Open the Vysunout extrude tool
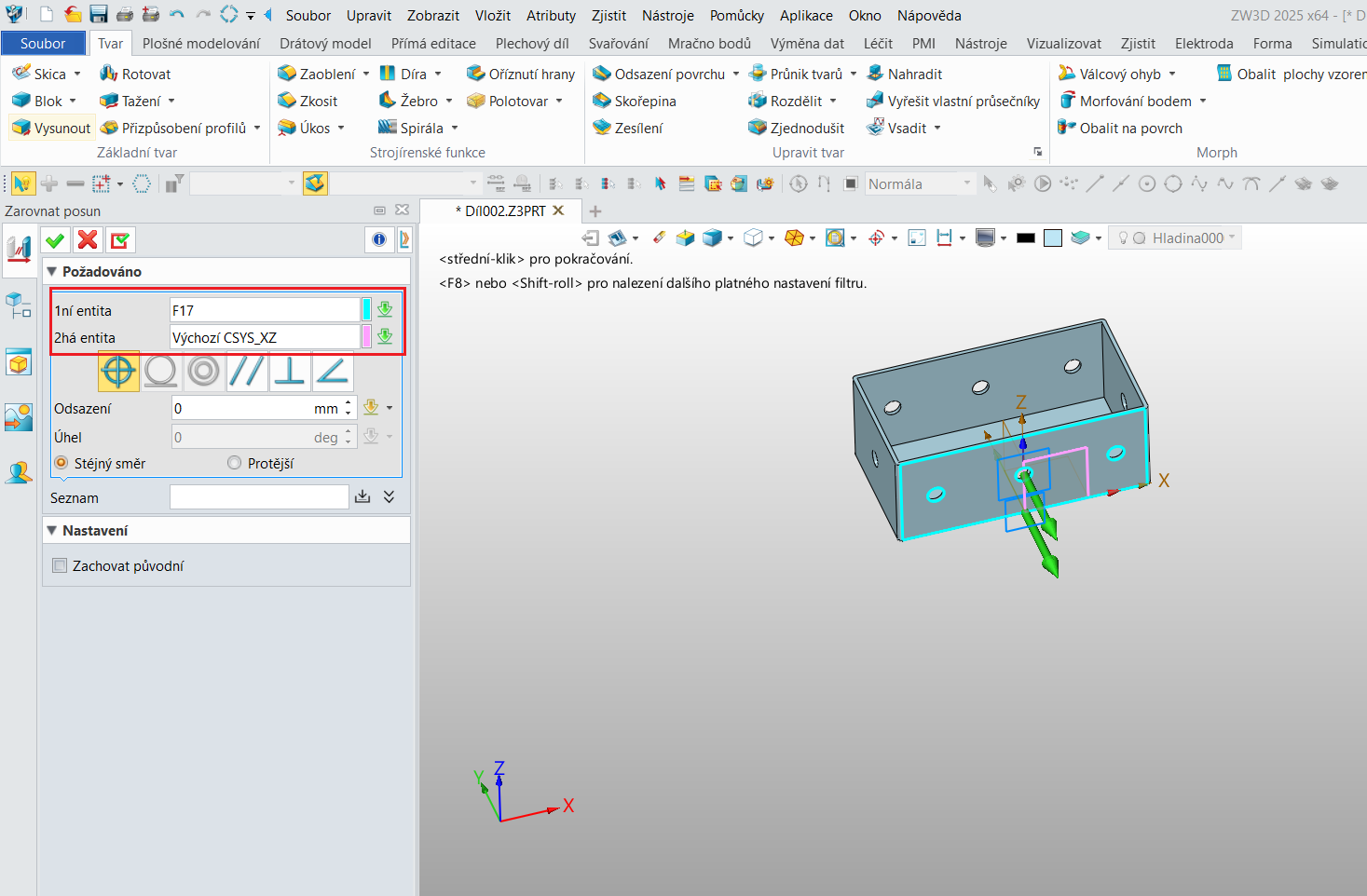Viewport: 1367px width, 896px height. pos(51,128)
